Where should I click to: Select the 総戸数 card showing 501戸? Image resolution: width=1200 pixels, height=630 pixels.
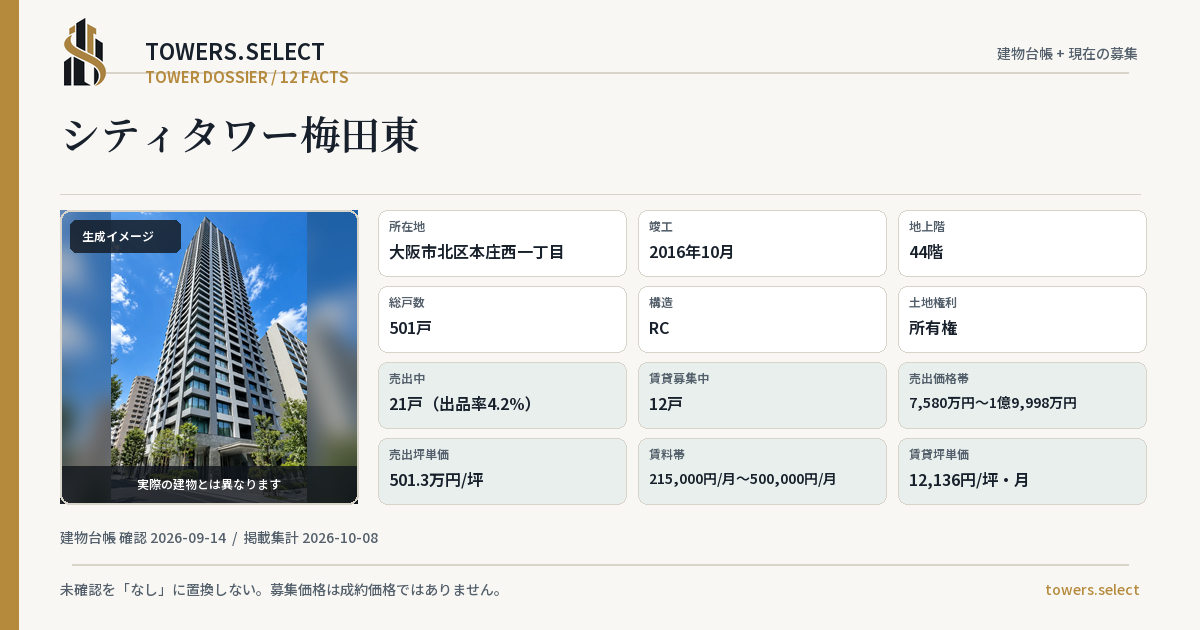502,319
